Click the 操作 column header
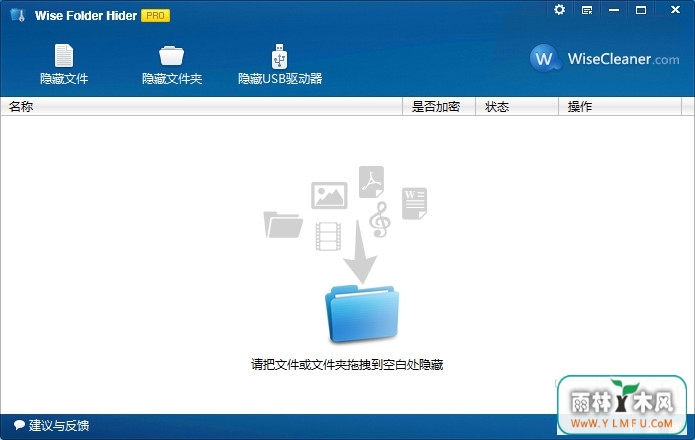 620,106
